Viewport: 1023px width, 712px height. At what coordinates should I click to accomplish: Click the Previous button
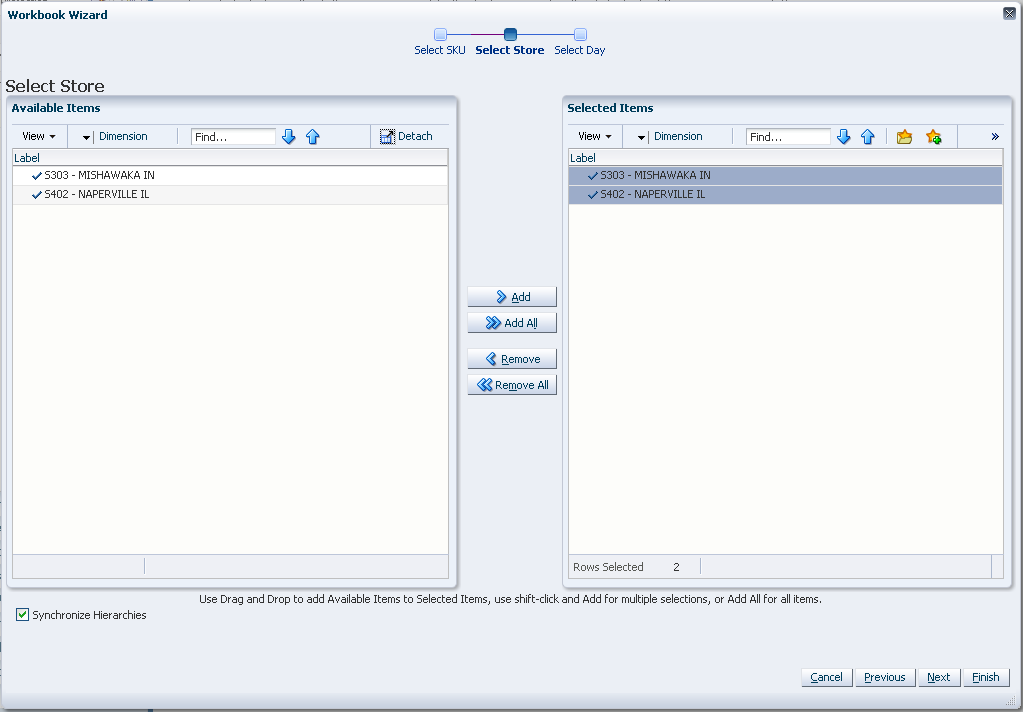885,677
